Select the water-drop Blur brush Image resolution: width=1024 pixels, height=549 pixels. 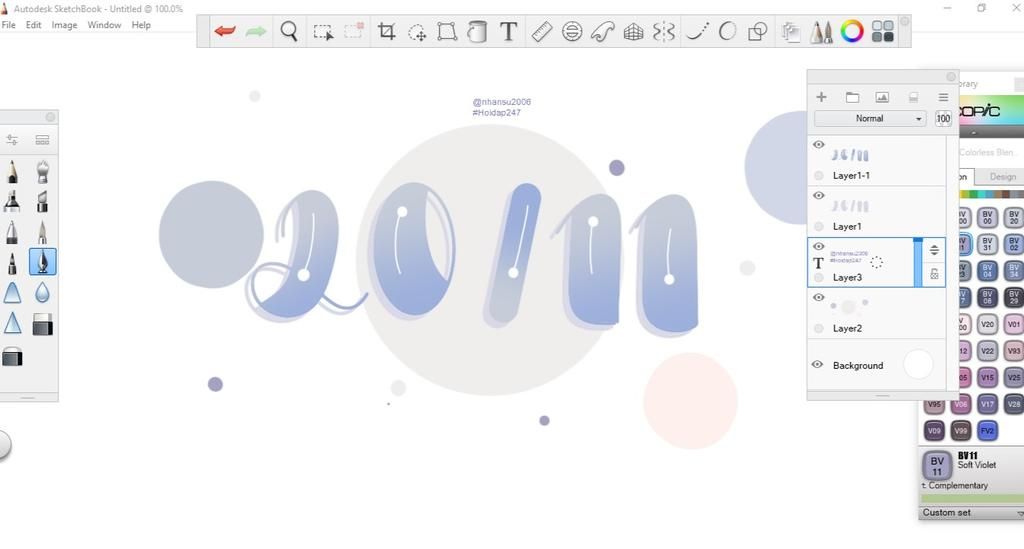[42, 292]
